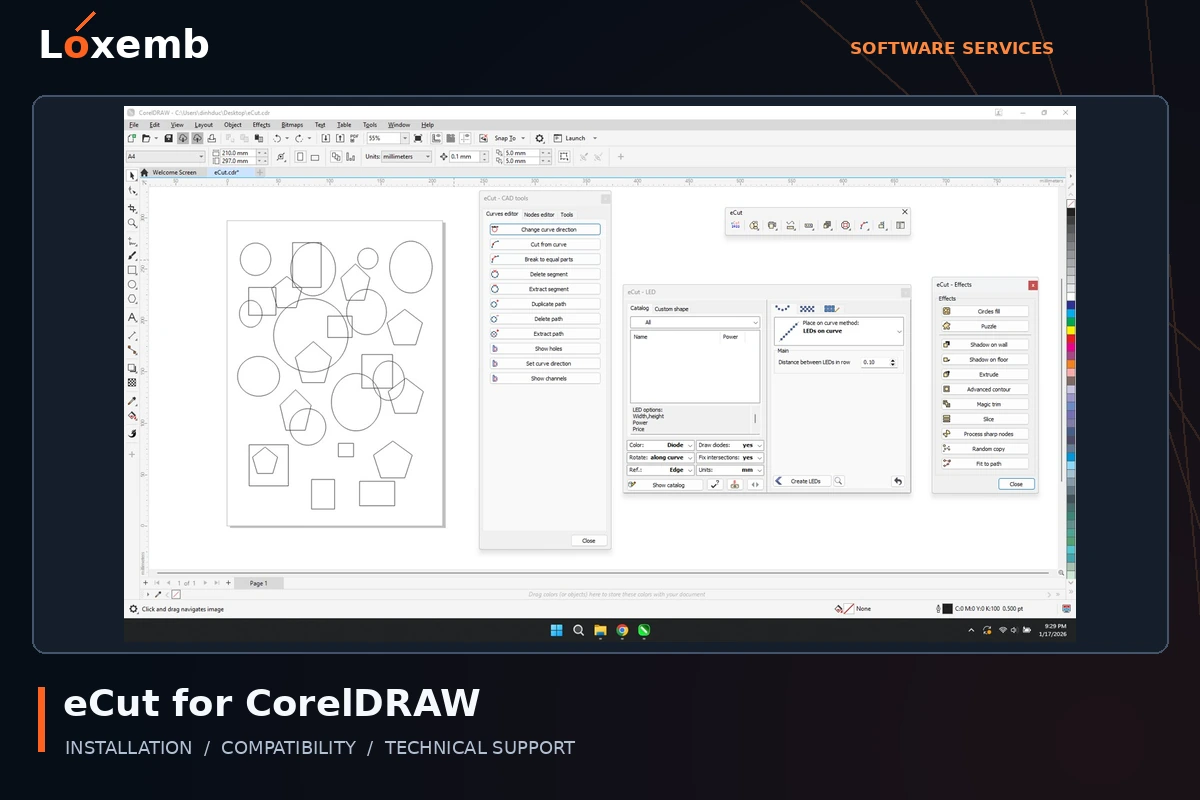Expand the Place on curve method dropdown

839,331
